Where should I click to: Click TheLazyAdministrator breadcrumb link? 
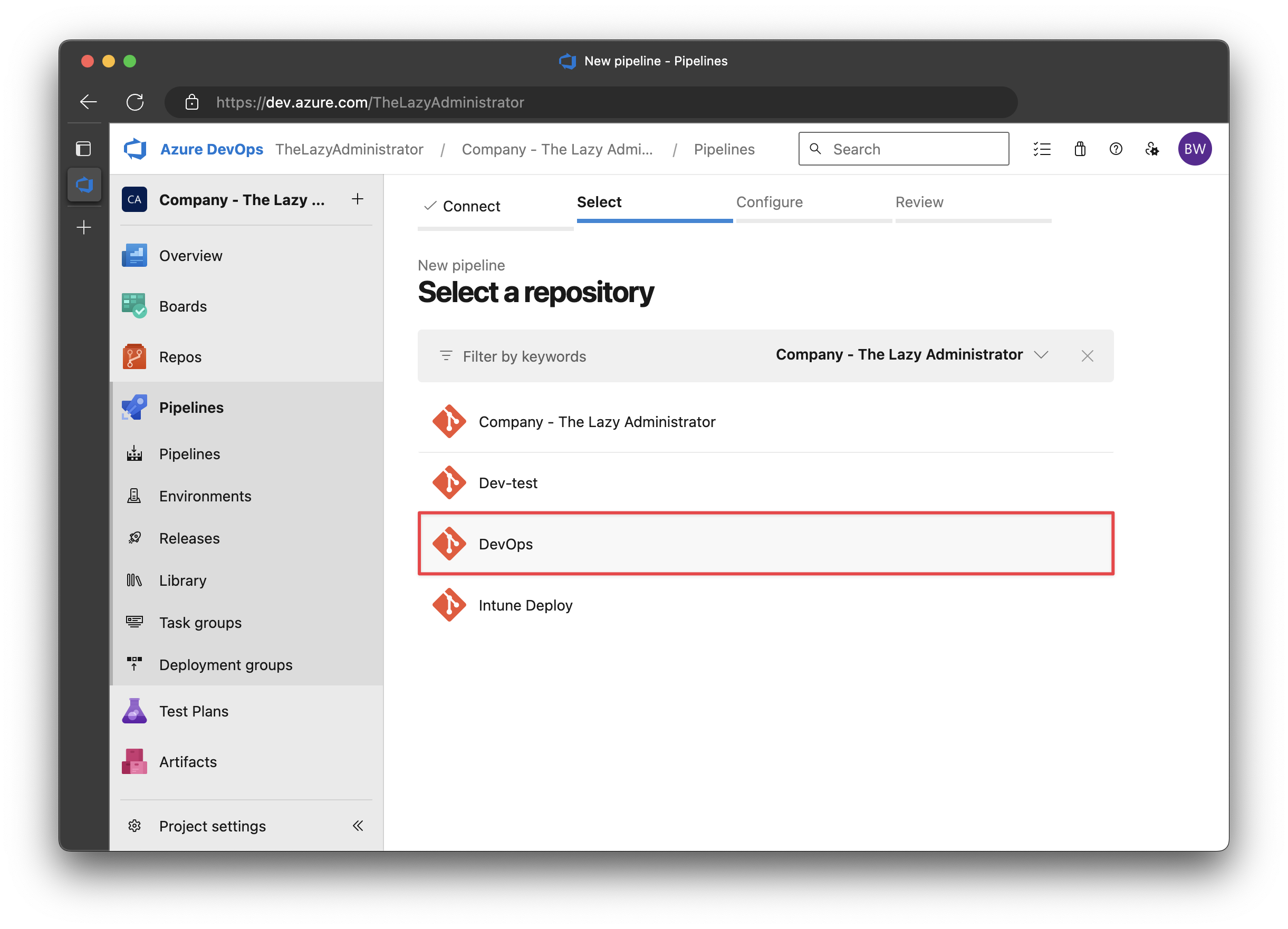(x=349, y=149)
